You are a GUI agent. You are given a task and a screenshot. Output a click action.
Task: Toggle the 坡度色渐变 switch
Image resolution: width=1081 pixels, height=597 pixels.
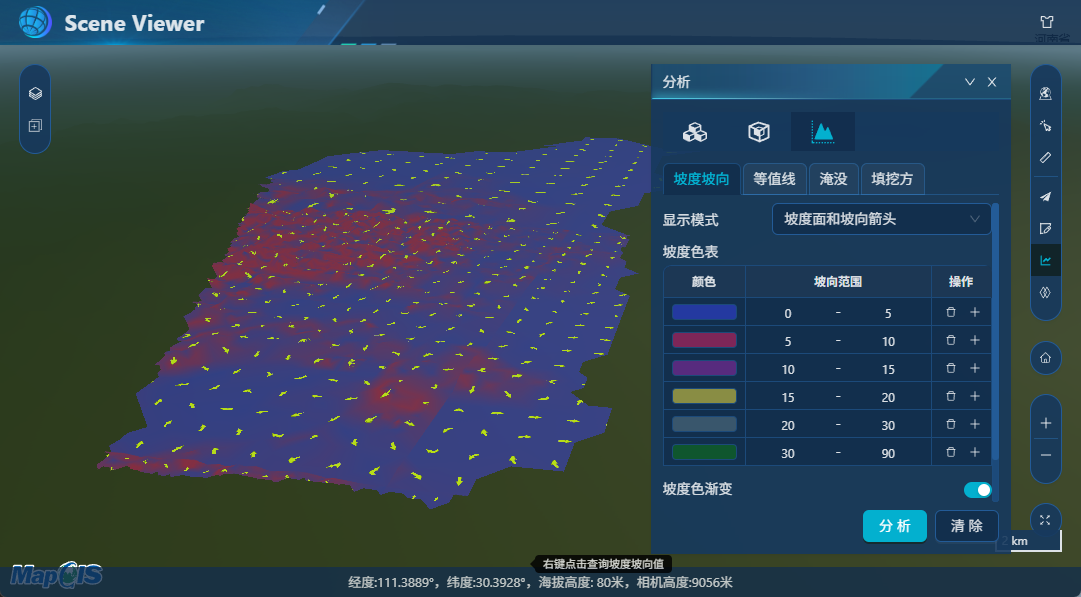(x=977, y=490)
